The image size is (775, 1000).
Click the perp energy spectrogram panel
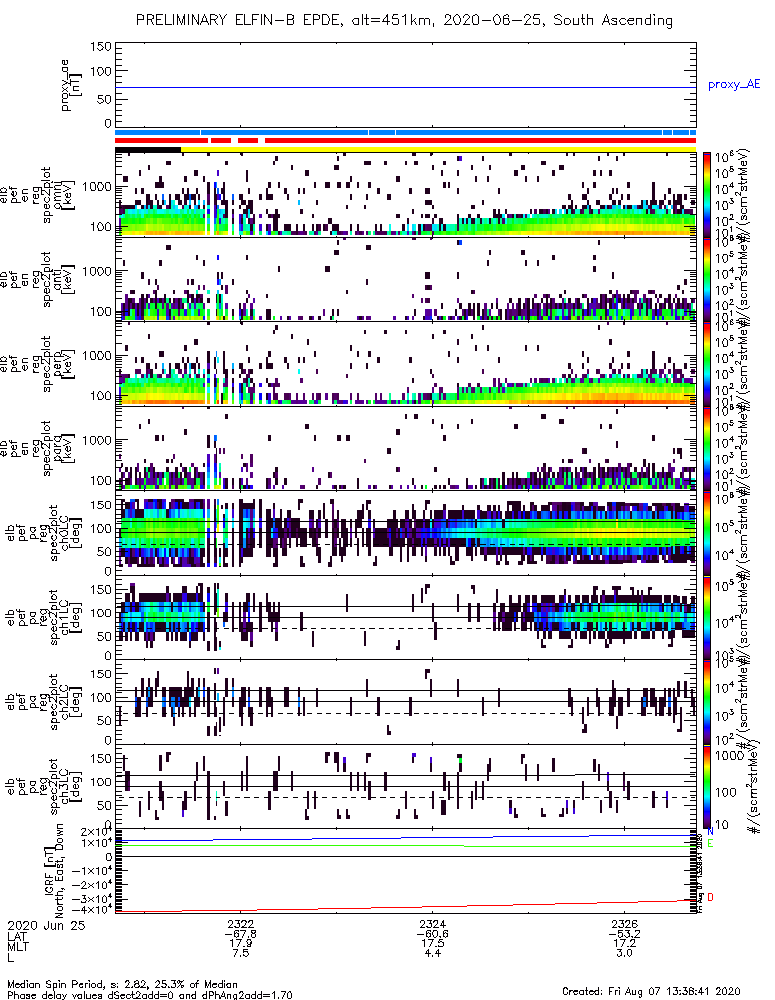point(405,364)
